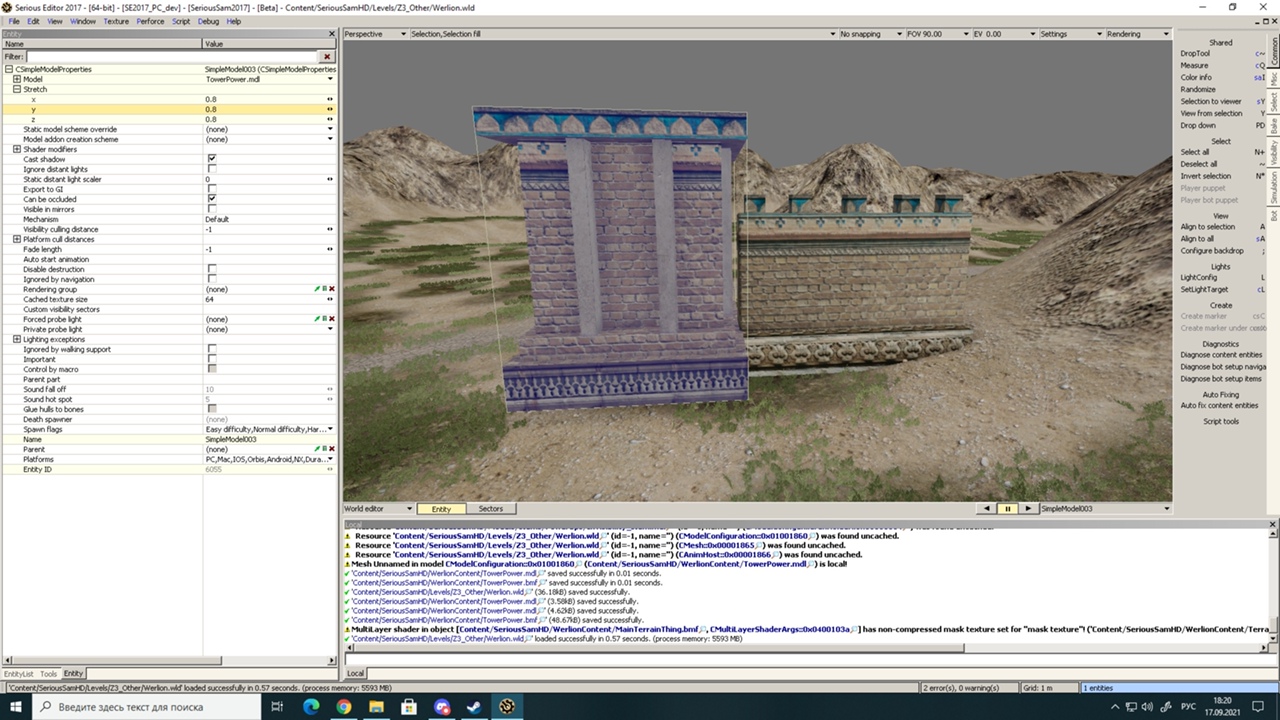Switch to the Tools tab

[48, 674]
